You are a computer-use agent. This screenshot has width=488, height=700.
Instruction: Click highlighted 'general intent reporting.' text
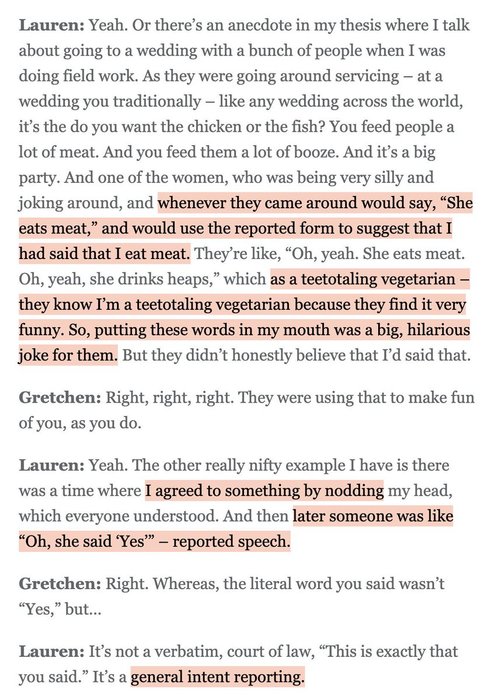pyautogui.click(x=217, y=677)
